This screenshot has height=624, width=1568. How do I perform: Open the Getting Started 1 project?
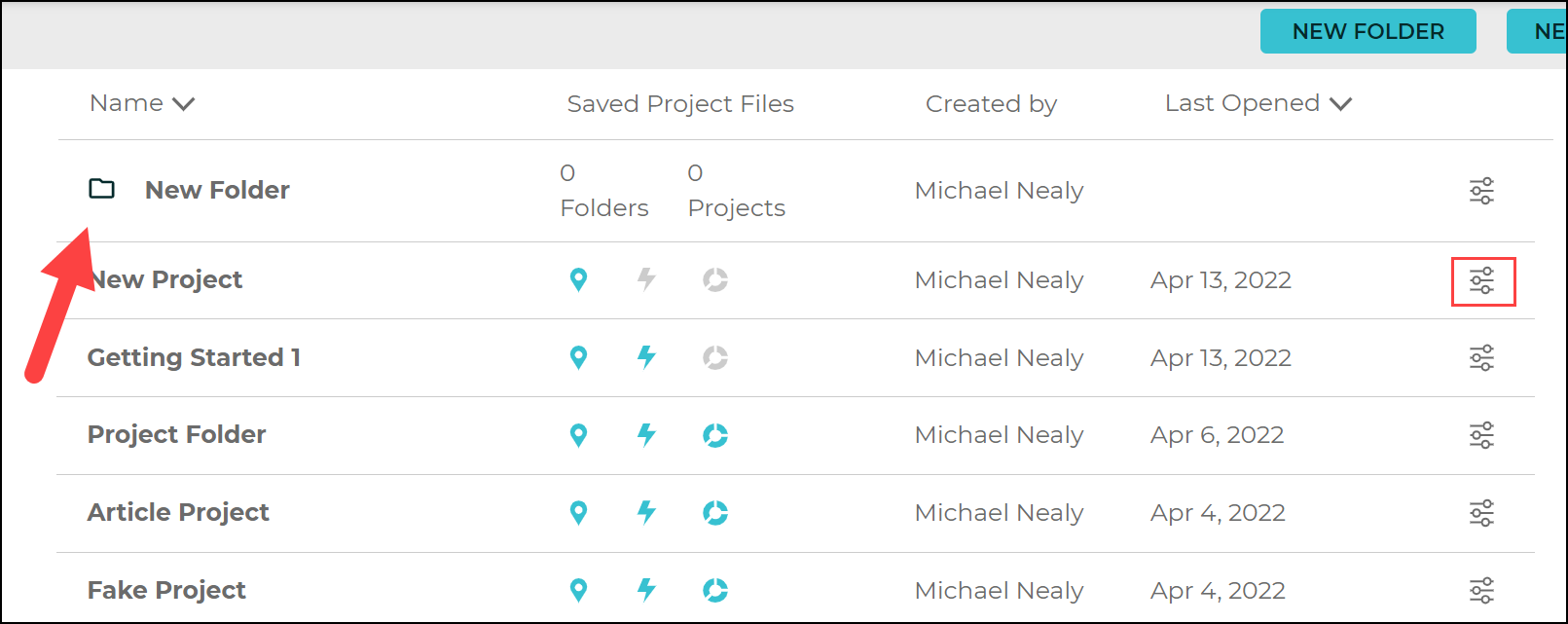[x=194, y=357]
